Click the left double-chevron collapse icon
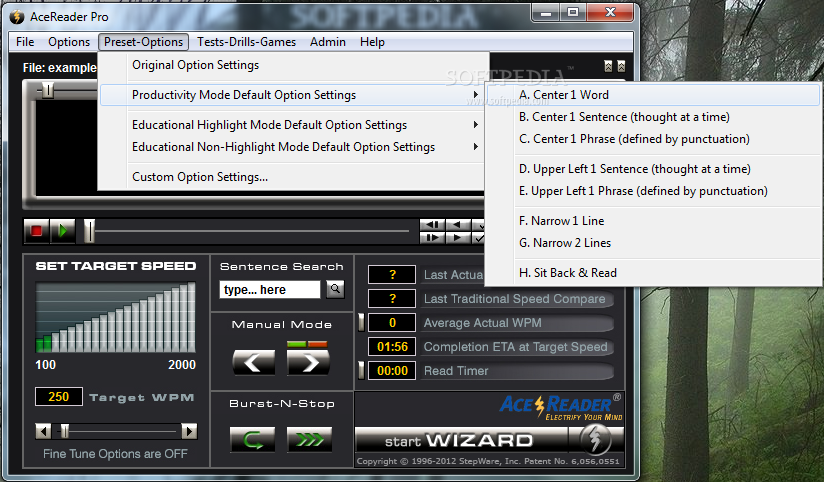Viewport: 824px width, 482px height. tap(608, 66)
